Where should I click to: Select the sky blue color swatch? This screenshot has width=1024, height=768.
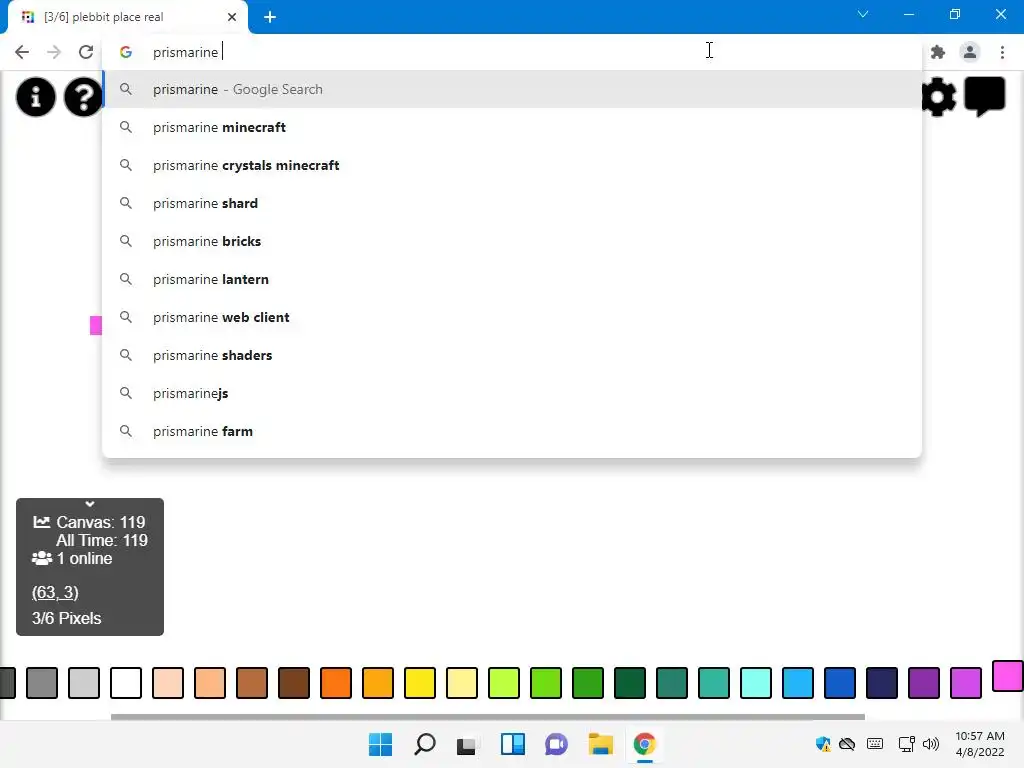pyautogui.click(x=797, y=683)
